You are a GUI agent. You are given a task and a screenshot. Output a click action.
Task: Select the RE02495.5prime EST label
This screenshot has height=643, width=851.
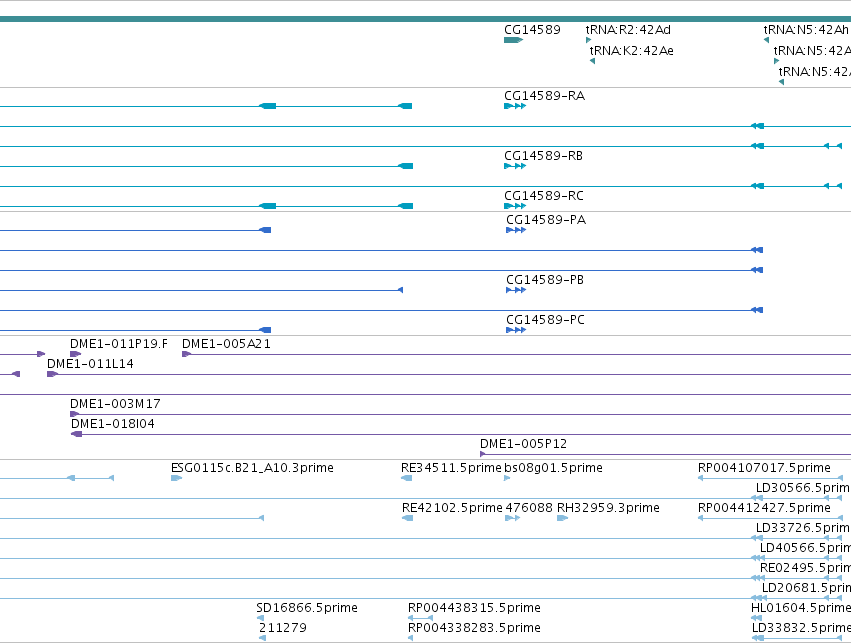805,568
